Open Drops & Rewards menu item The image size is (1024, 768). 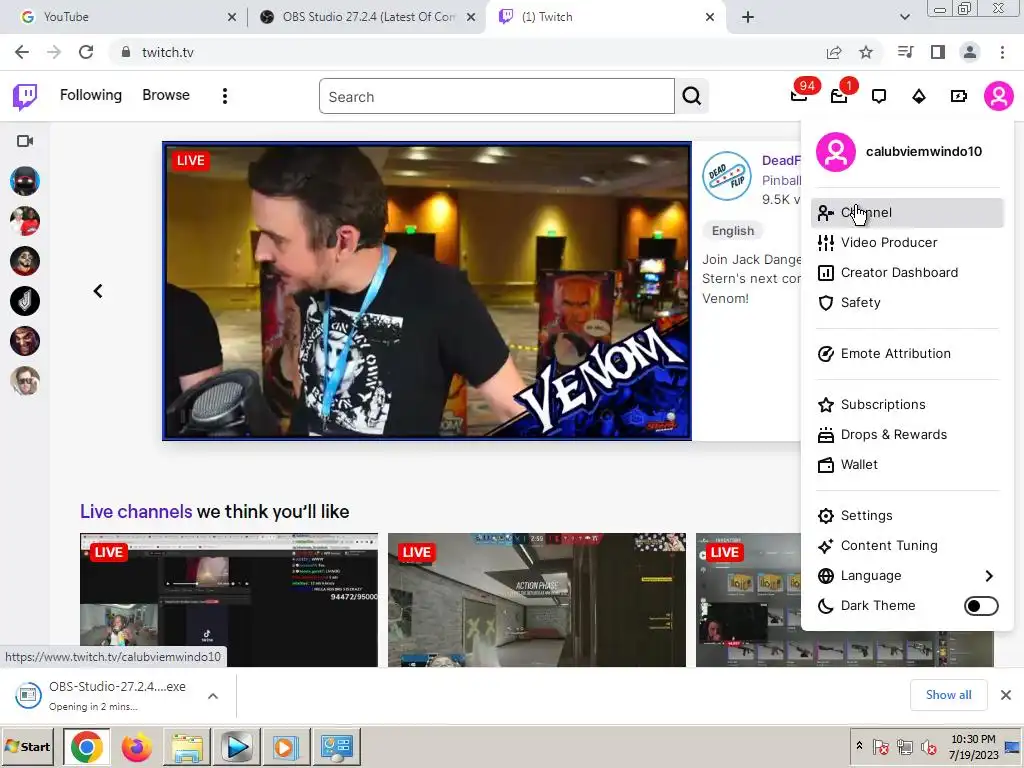pos(907,434)
